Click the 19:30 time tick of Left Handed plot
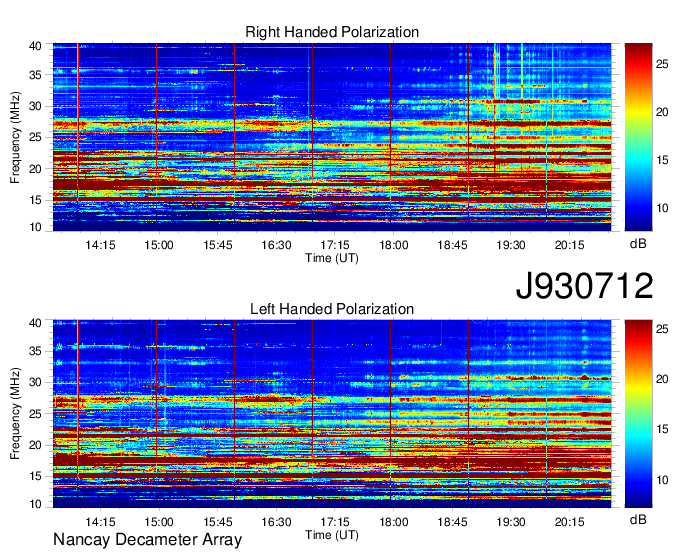Screen dimensions: 680x552 [x=511, y=521]
